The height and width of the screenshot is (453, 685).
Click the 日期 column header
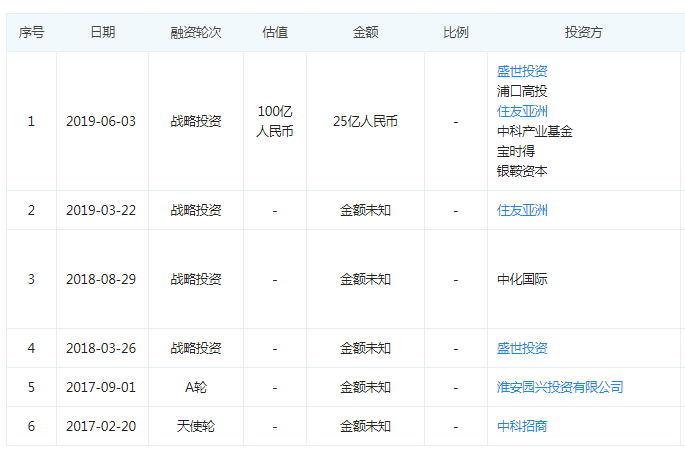click(x=103, y=32)
